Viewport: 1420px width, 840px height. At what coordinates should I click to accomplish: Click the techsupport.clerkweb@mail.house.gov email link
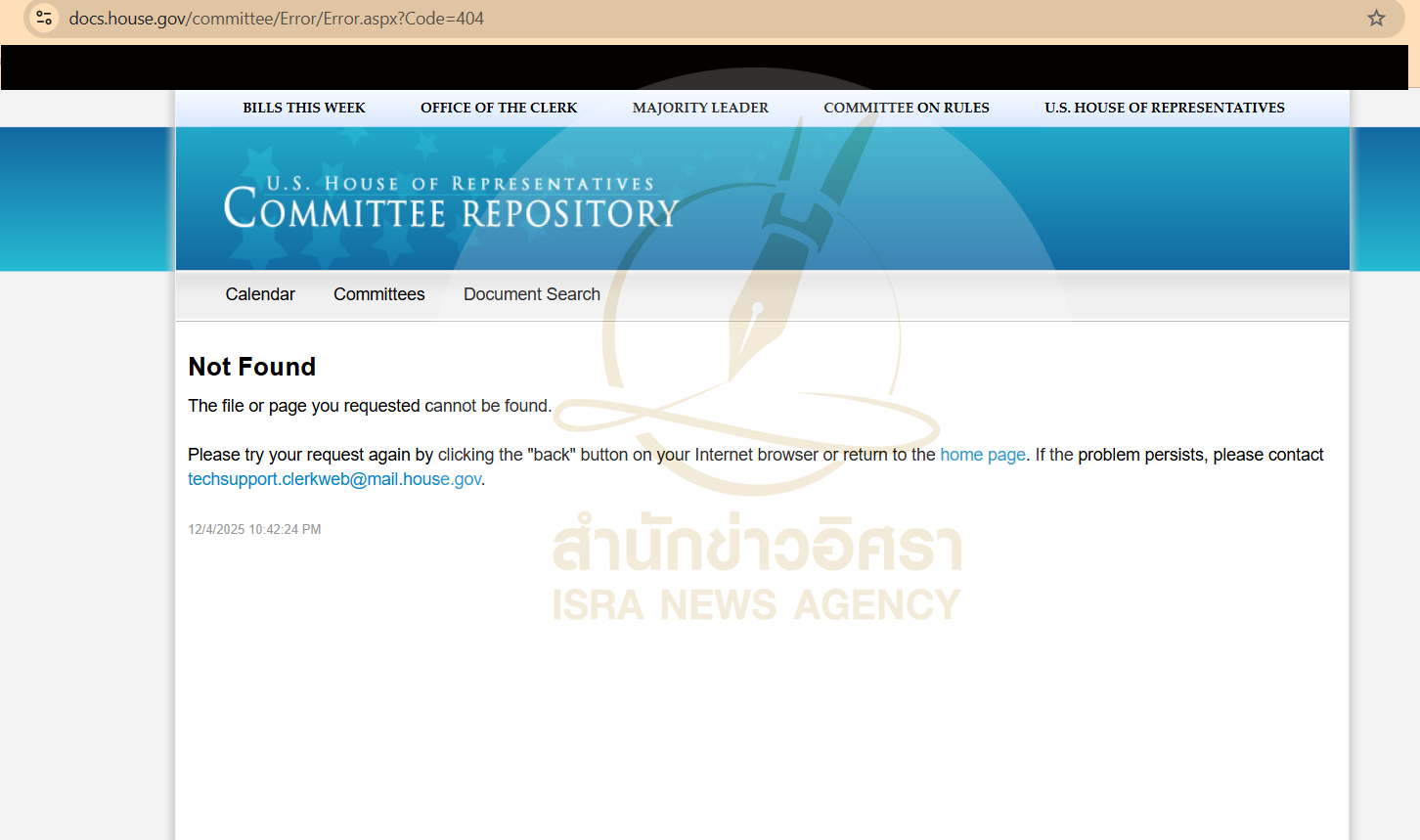point(334,479)
